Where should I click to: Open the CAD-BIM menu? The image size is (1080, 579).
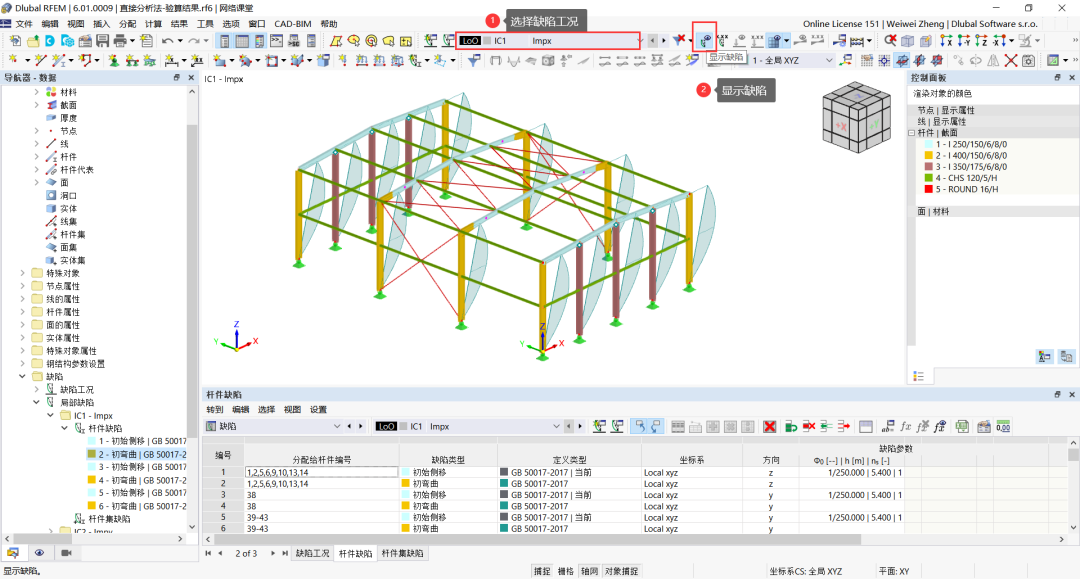pyautogui.click(x=293, y=24)
